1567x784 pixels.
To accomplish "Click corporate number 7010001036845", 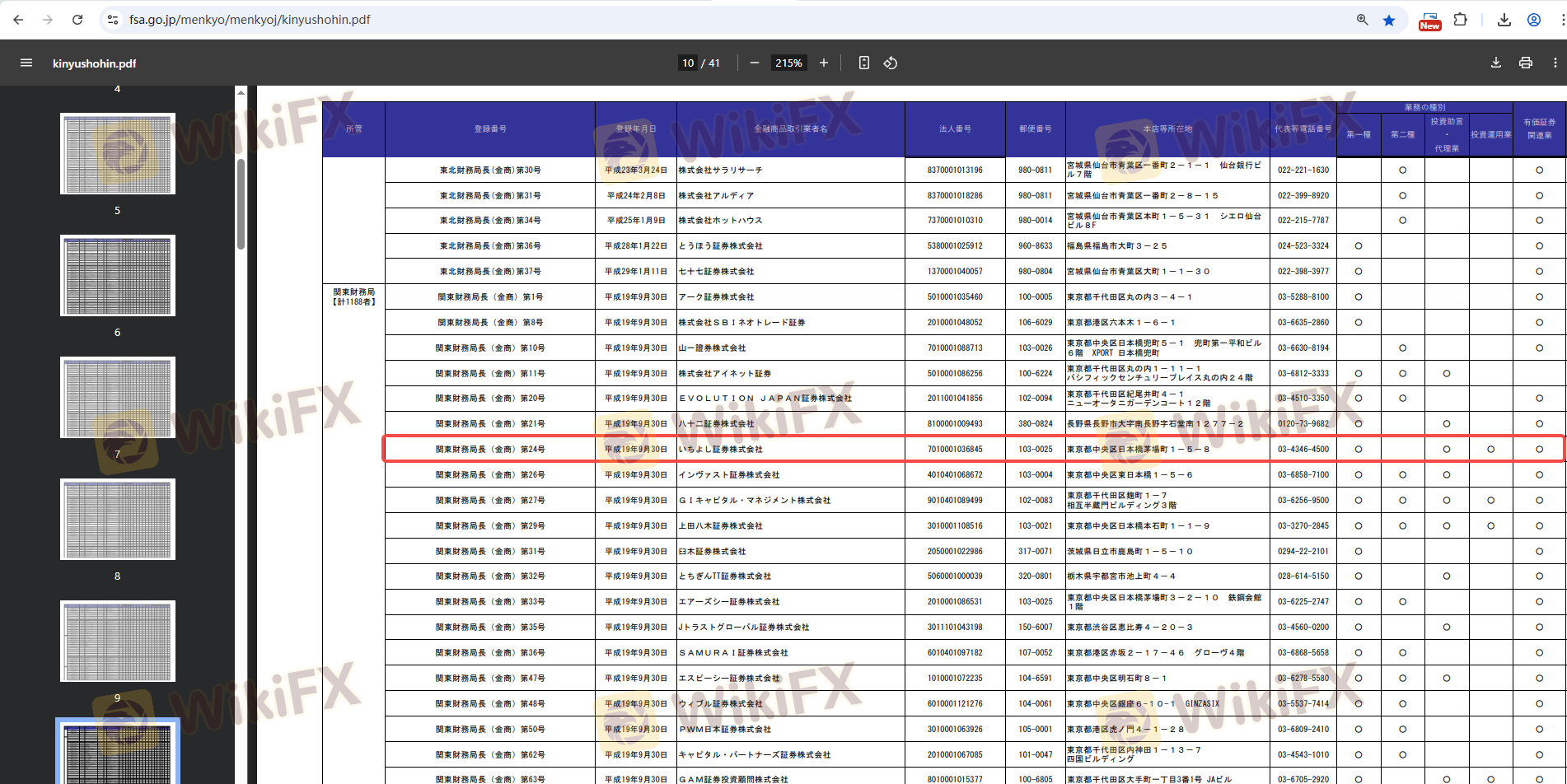I will (x=955, y=450).
